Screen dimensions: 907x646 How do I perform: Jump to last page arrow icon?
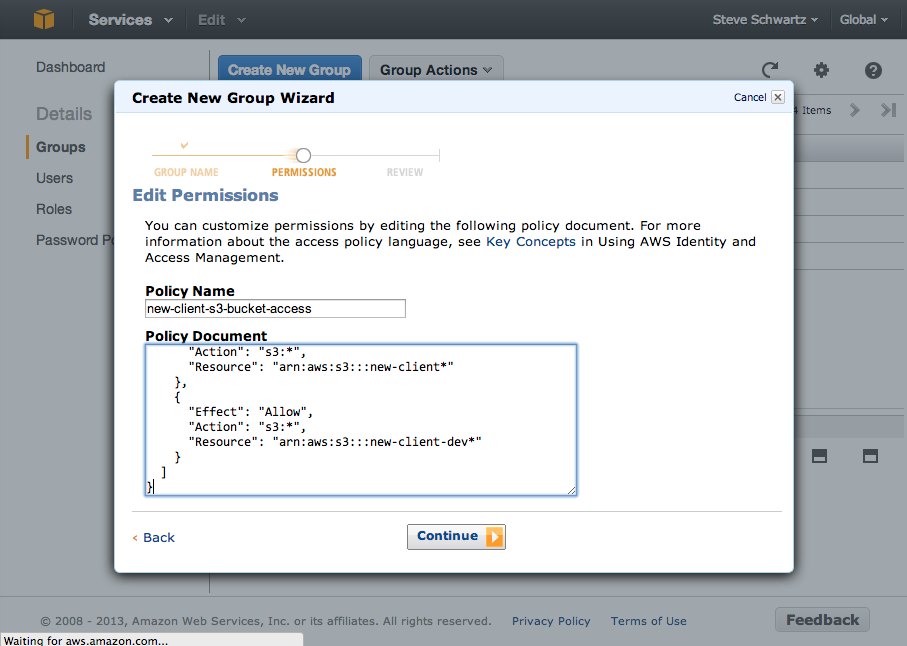pos(888,110)
